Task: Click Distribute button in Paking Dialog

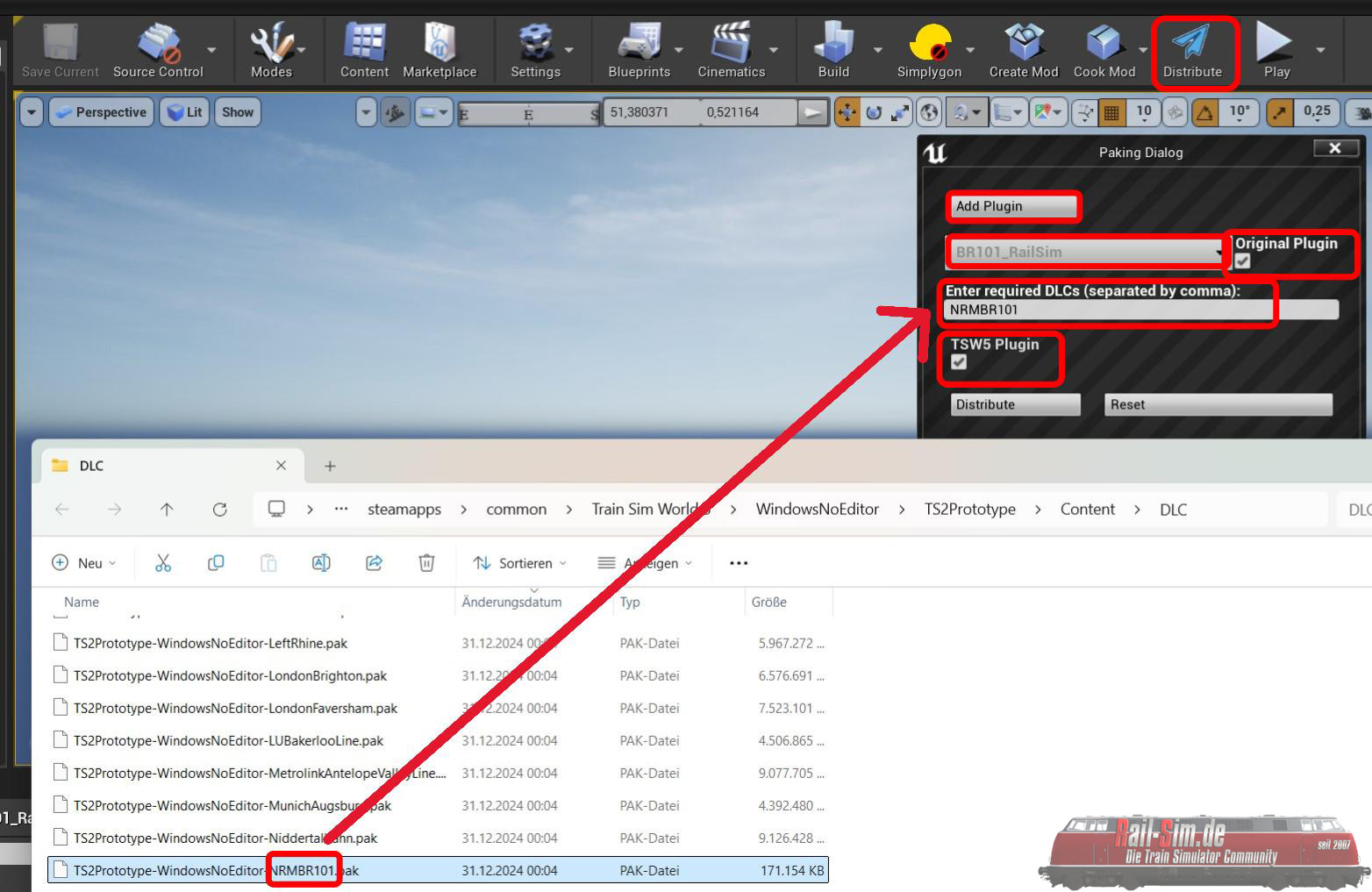Action: 1016,404
